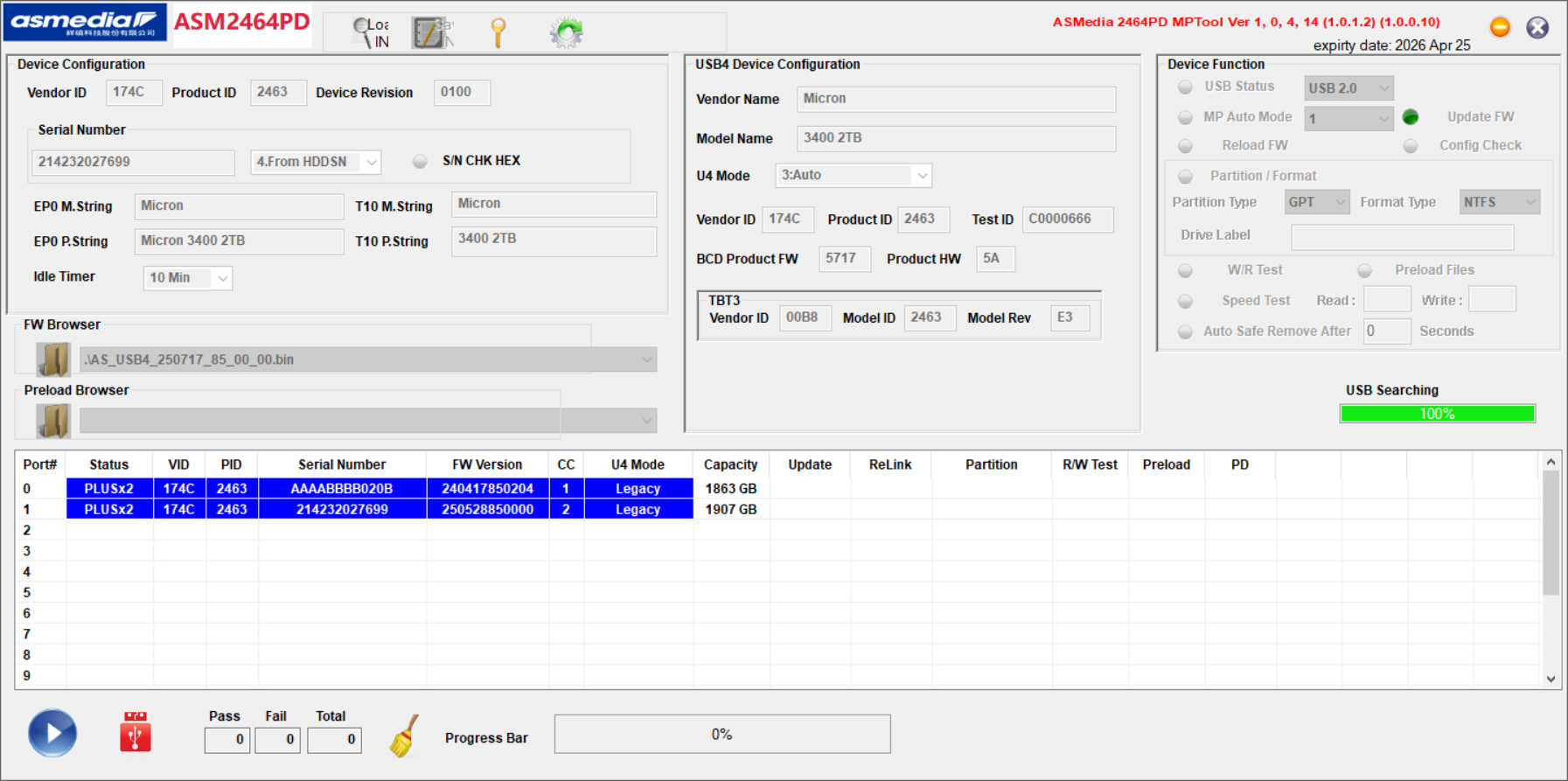Viewport: 1568px width, 781px height.
Task: Click the Save INI notebook icon
Action: (432, 33)
